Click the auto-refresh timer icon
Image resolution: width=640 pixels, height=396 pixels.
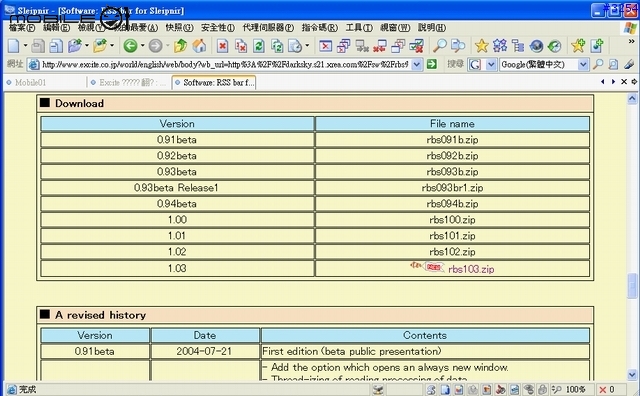295,46
